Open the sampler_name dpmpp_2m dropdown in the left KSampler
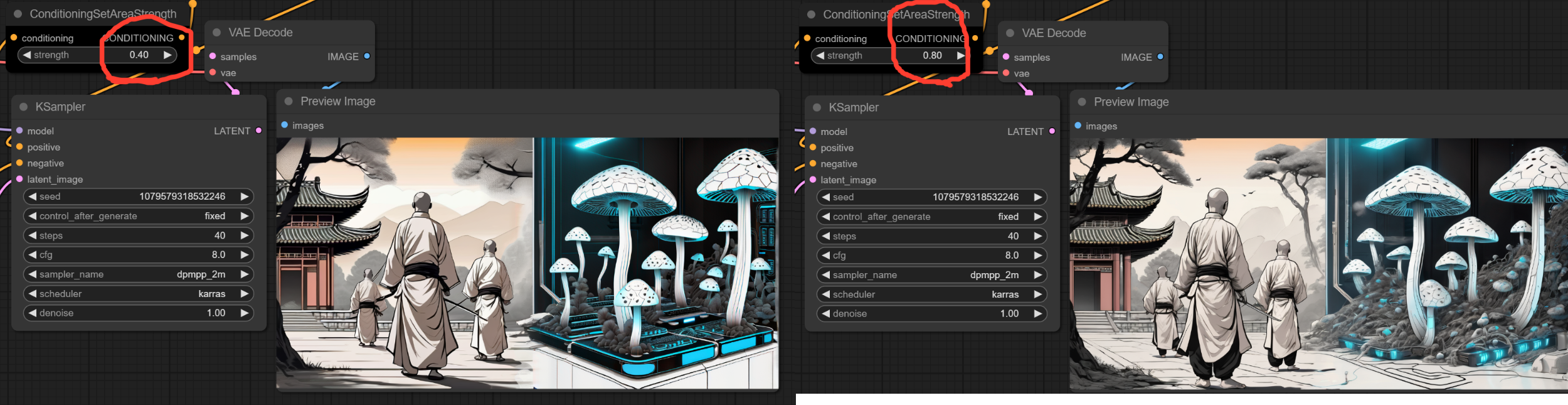The height and width of the screenshot is (405, 1568). tap(138, 274)
